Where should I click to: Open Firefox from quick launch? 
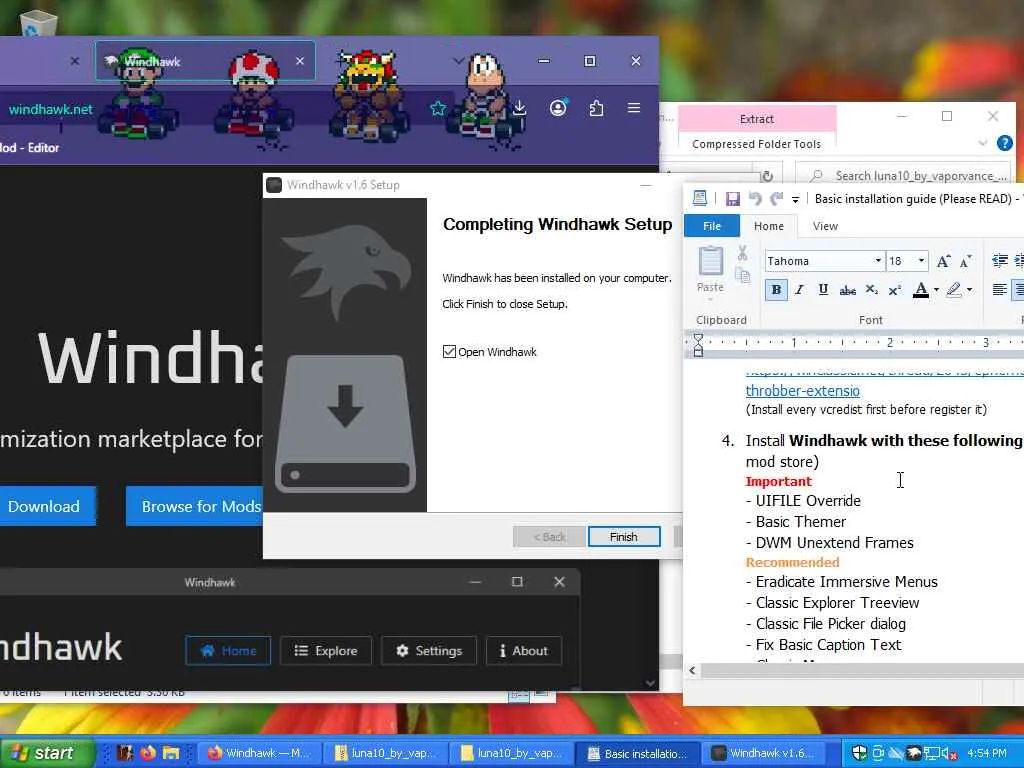(x=148, y=753)
